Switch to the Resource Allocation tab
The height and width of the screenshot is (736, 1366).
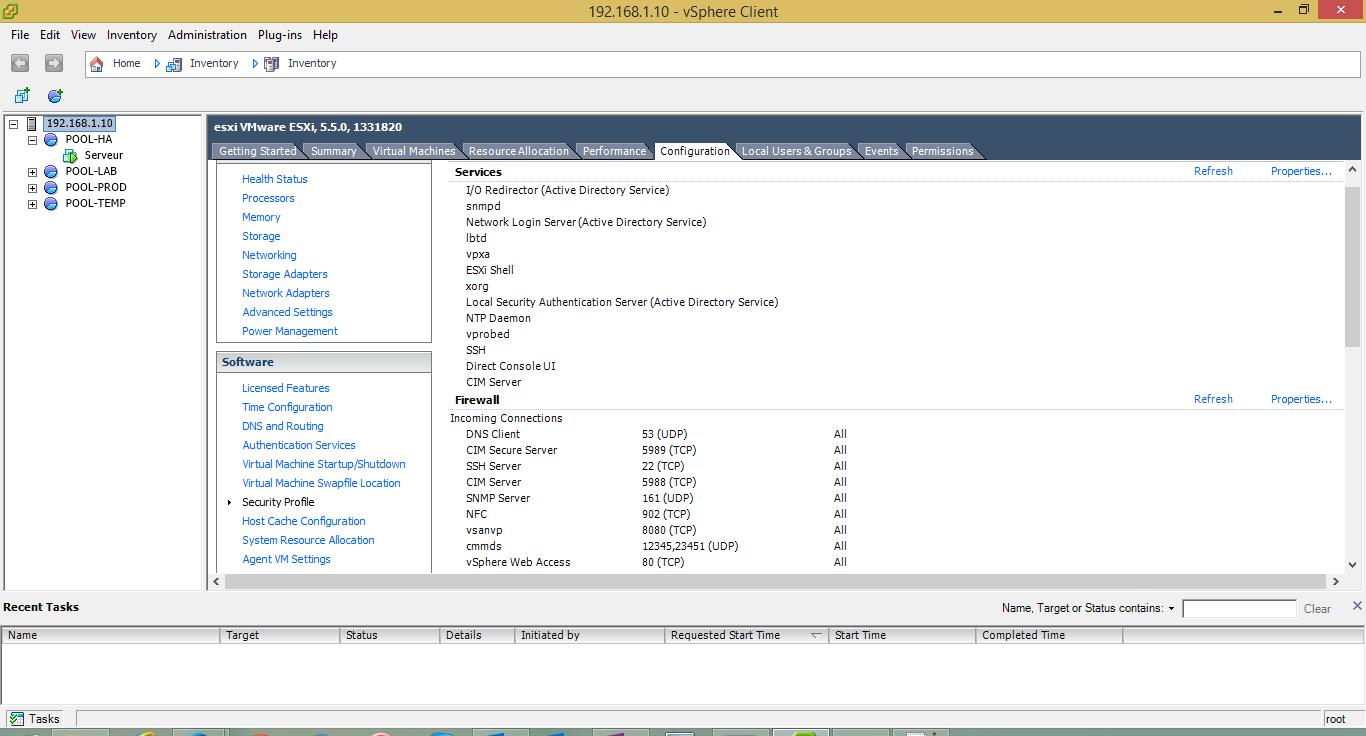click(518, 151)
